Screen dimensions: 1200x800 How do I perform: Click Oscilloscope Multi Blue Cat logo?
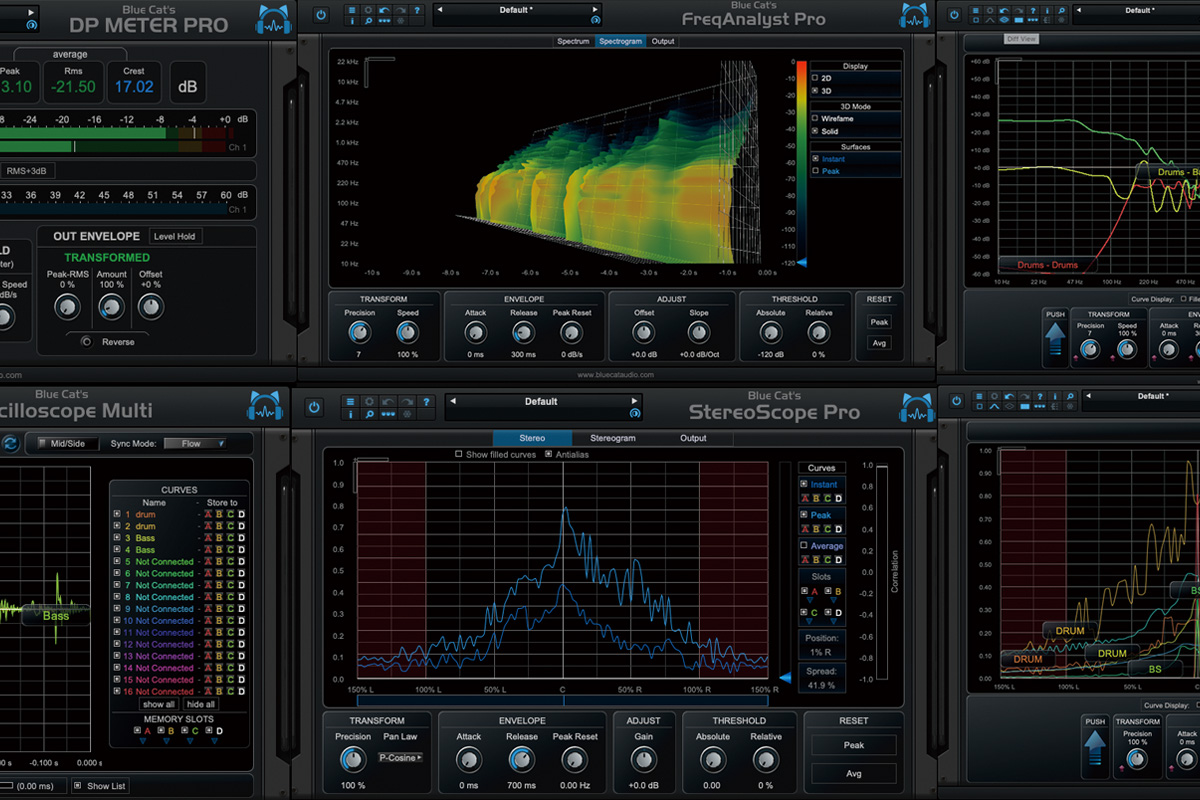pos(264,407)
